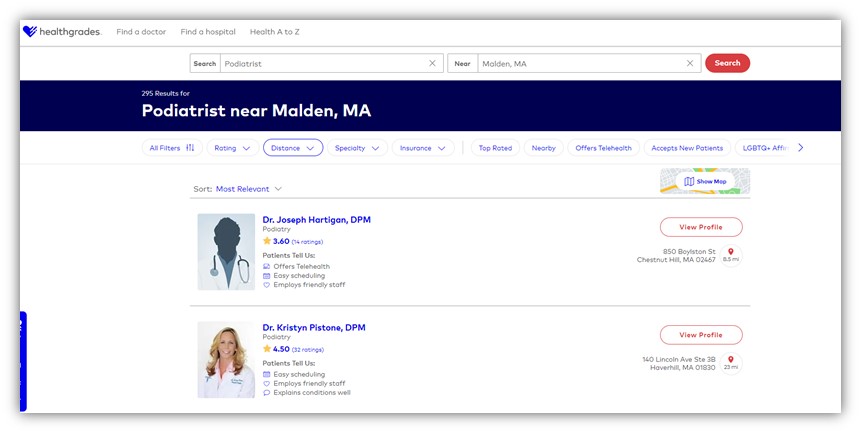Viewport: 861px width, 433px height.
Task: Open Dr. Kristyn Pistone's profile name link
Action: coord(314,328)
